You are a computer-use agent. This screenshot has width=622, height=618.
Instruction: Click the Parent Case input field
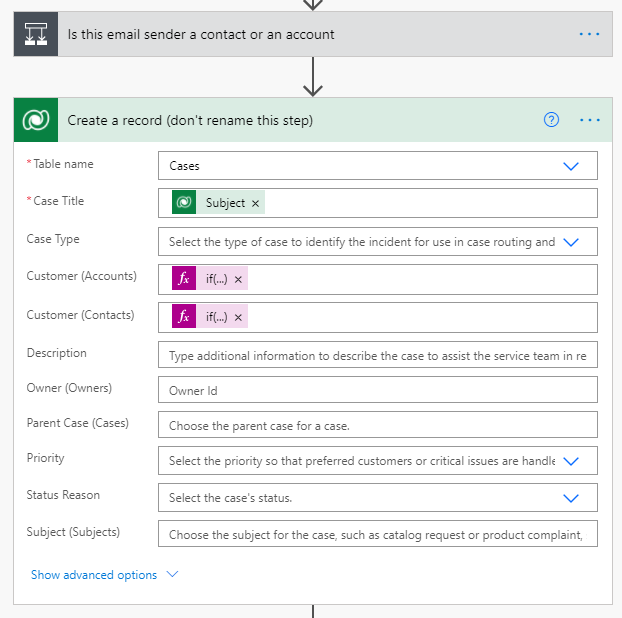tap(377, 425)
